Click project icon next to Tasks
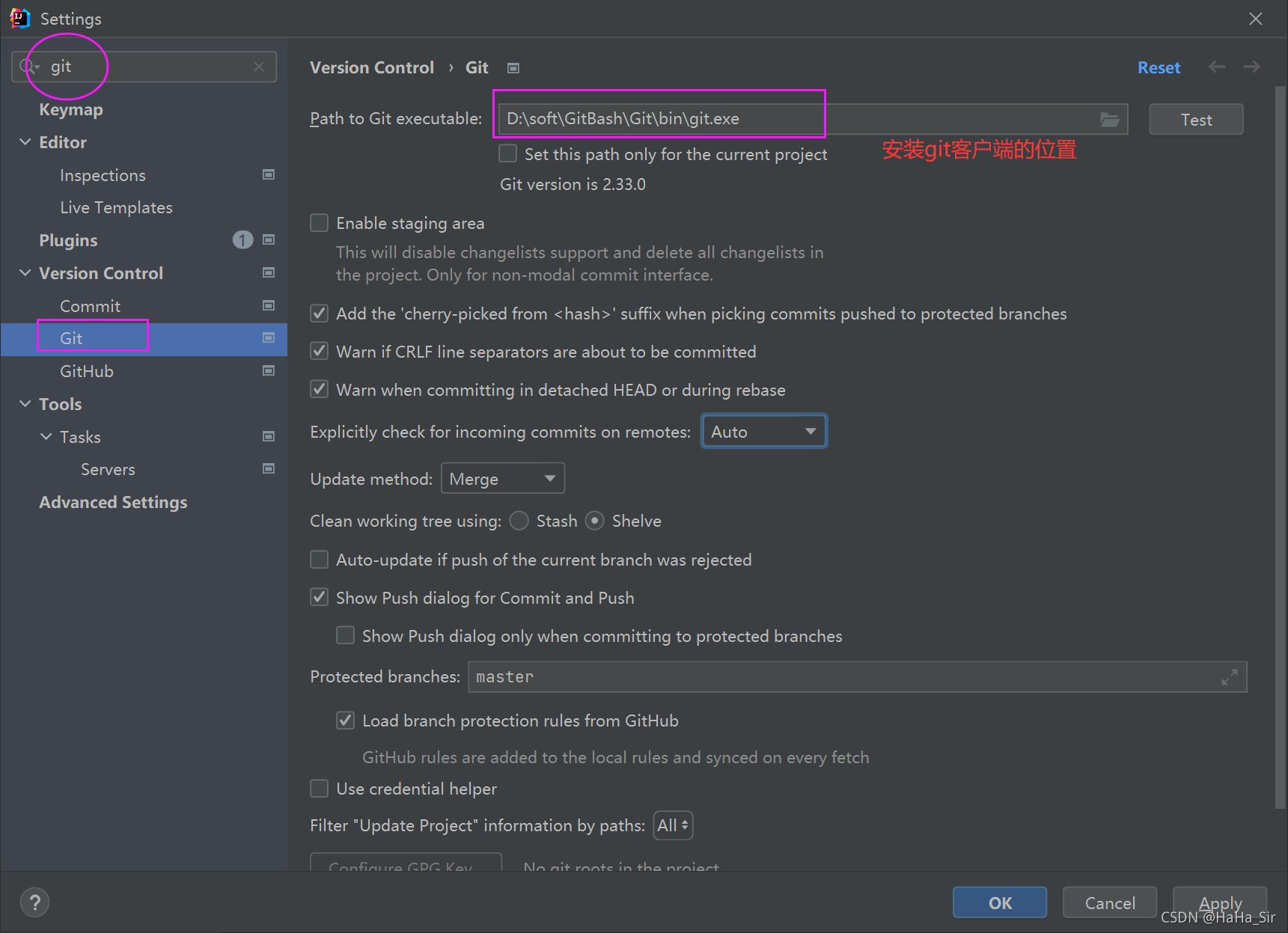Viewport: 1288px width, 933px height. tap(269, 436)
